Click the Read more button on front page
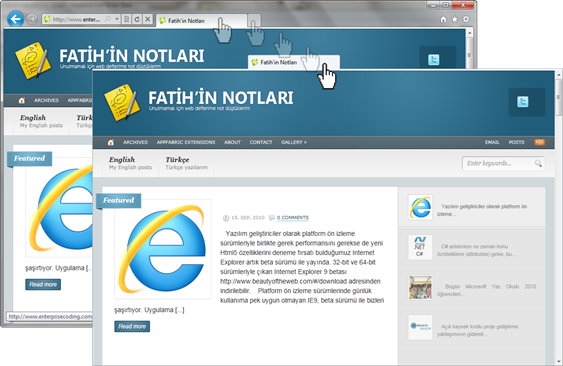 tap(132, 326)
